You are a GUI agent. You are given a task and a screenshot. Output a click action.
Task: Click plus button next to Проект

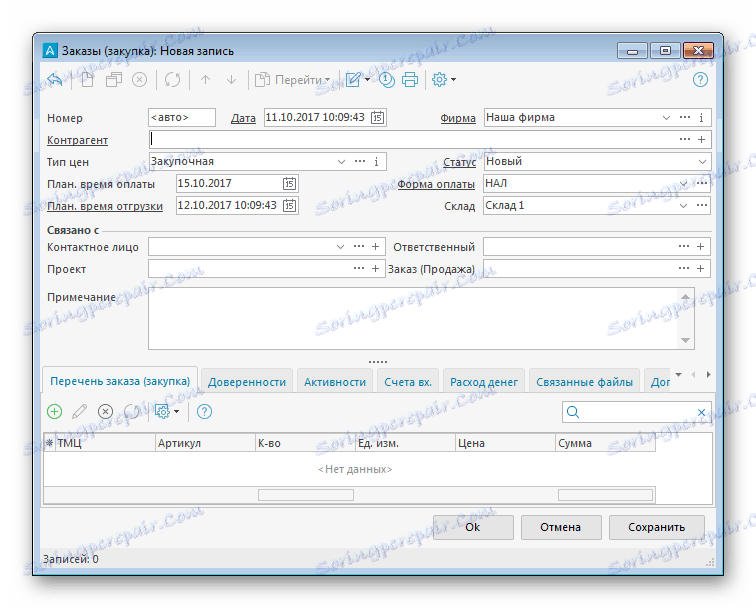(x=375, y=269)
